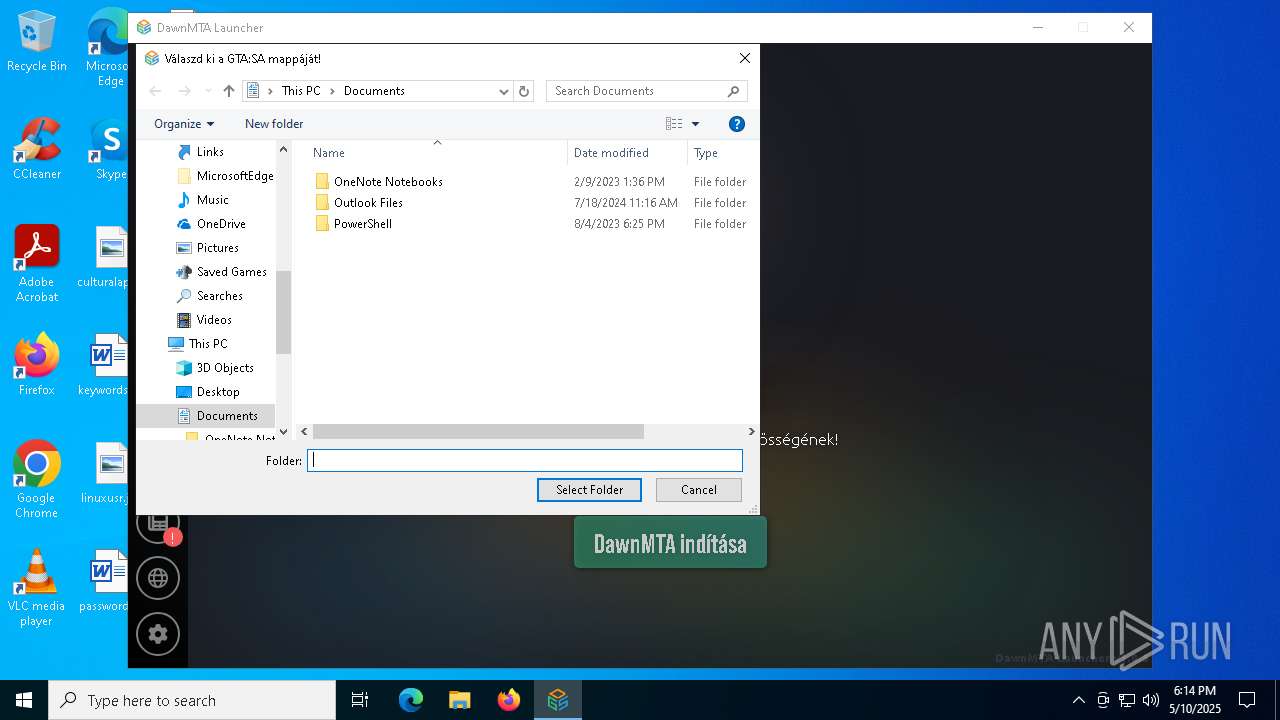Select Pictures in the navigation tree
This screenshot has width=1280, height=720.
pos(217,248)
